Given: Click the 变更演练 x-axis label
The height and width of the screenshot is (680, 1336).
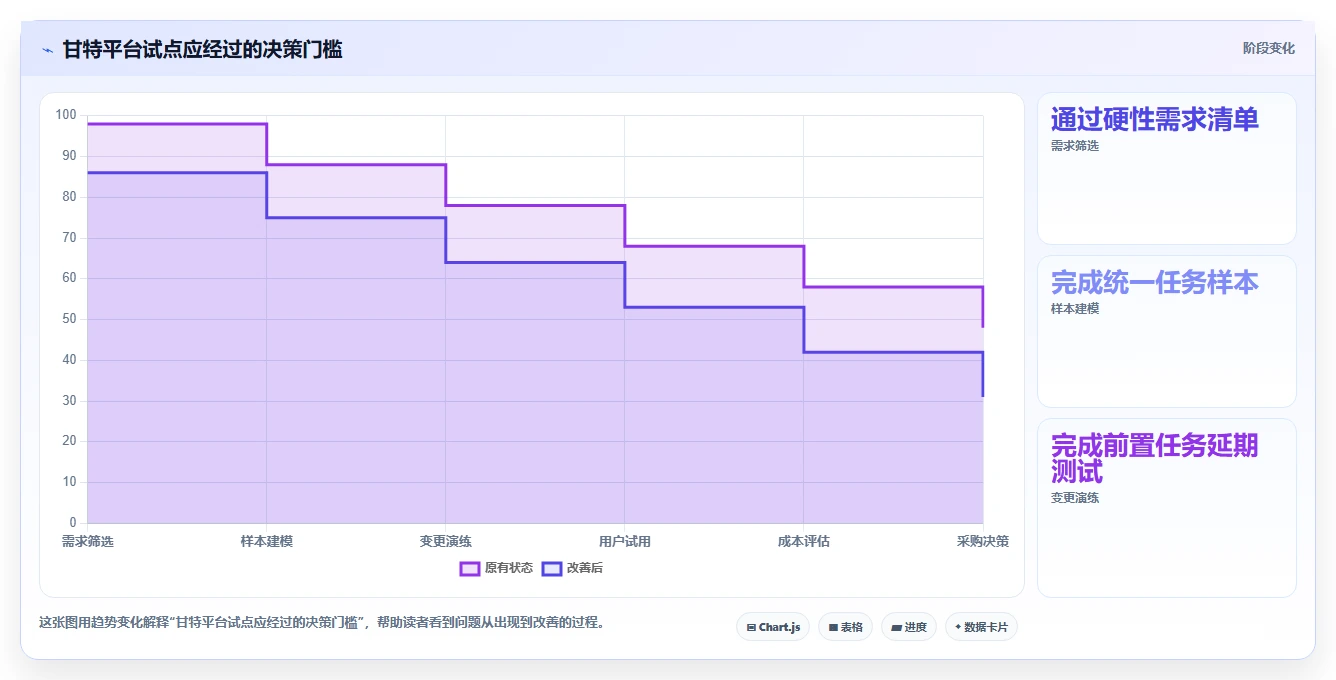Looking at the screenshot, I should pyautogui.click(x=446, y=541).
